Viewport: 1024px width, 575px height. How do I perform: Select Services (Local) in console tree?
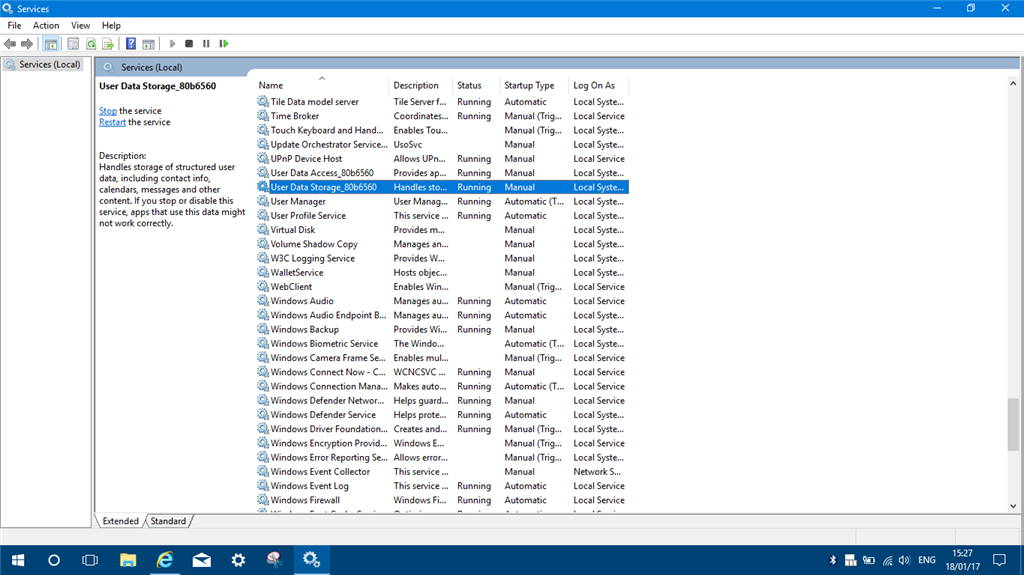point(43,65)
